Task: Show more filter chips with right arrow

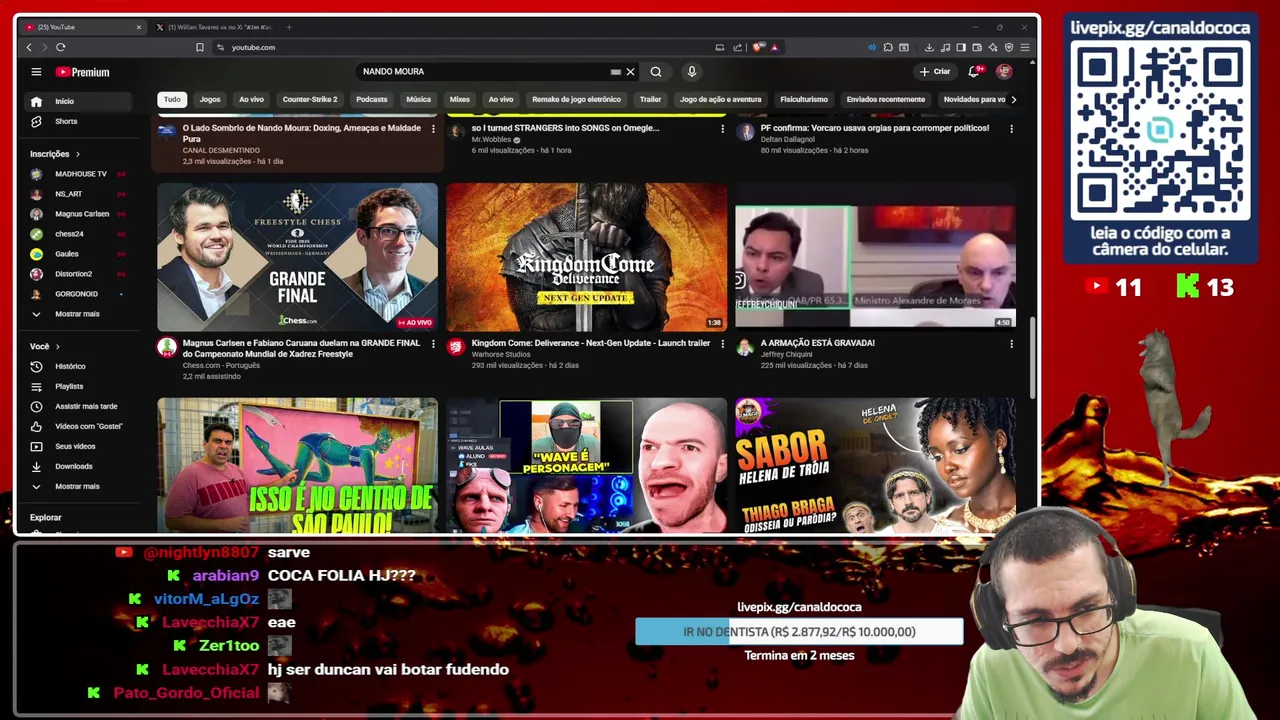Action: tap(1013, 99)
